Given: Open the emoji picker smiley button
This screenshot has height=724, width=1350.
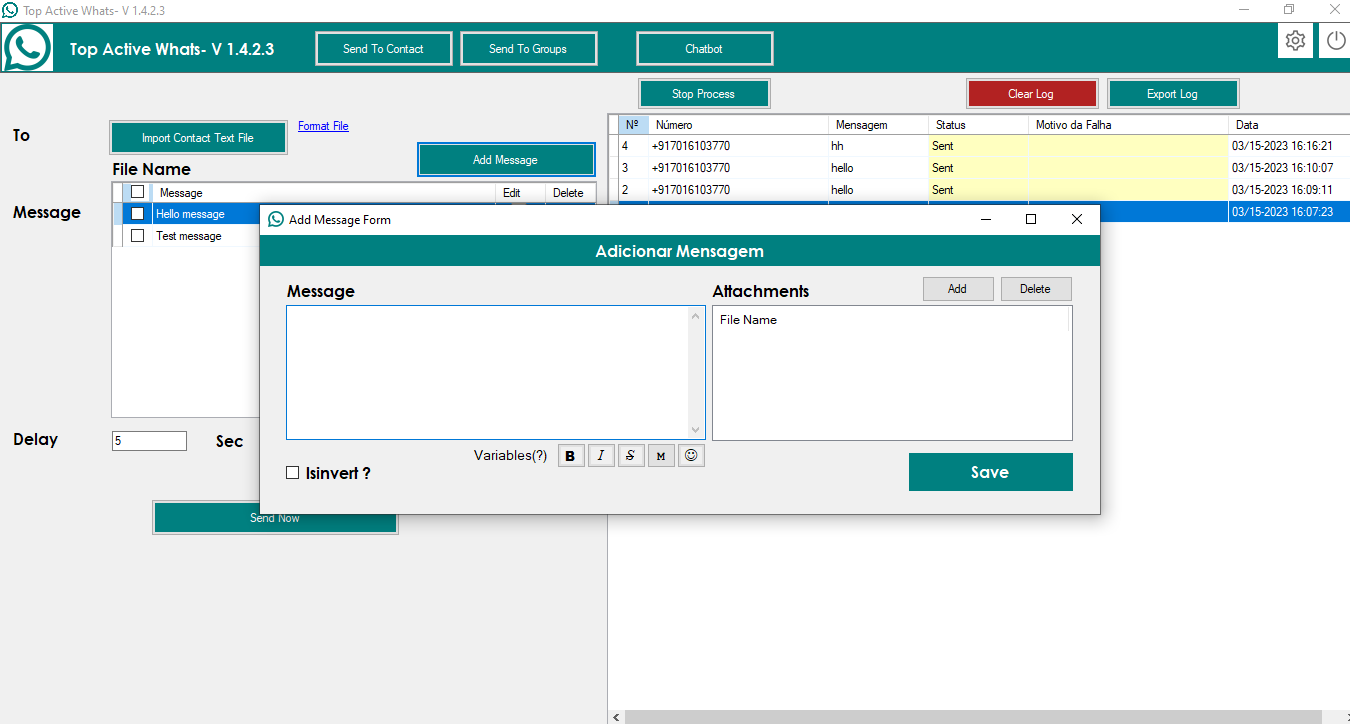Looking at the screenshot, I should click(691, 456).
